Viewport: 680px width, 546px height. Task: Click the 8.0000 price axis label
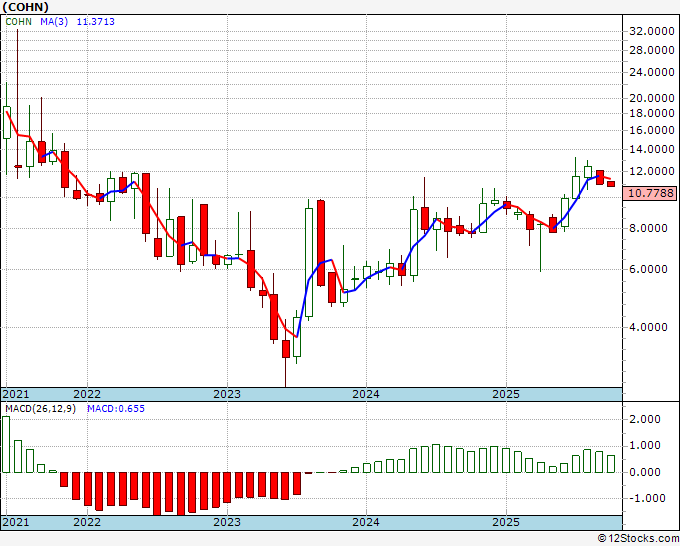tap(648, 229)
